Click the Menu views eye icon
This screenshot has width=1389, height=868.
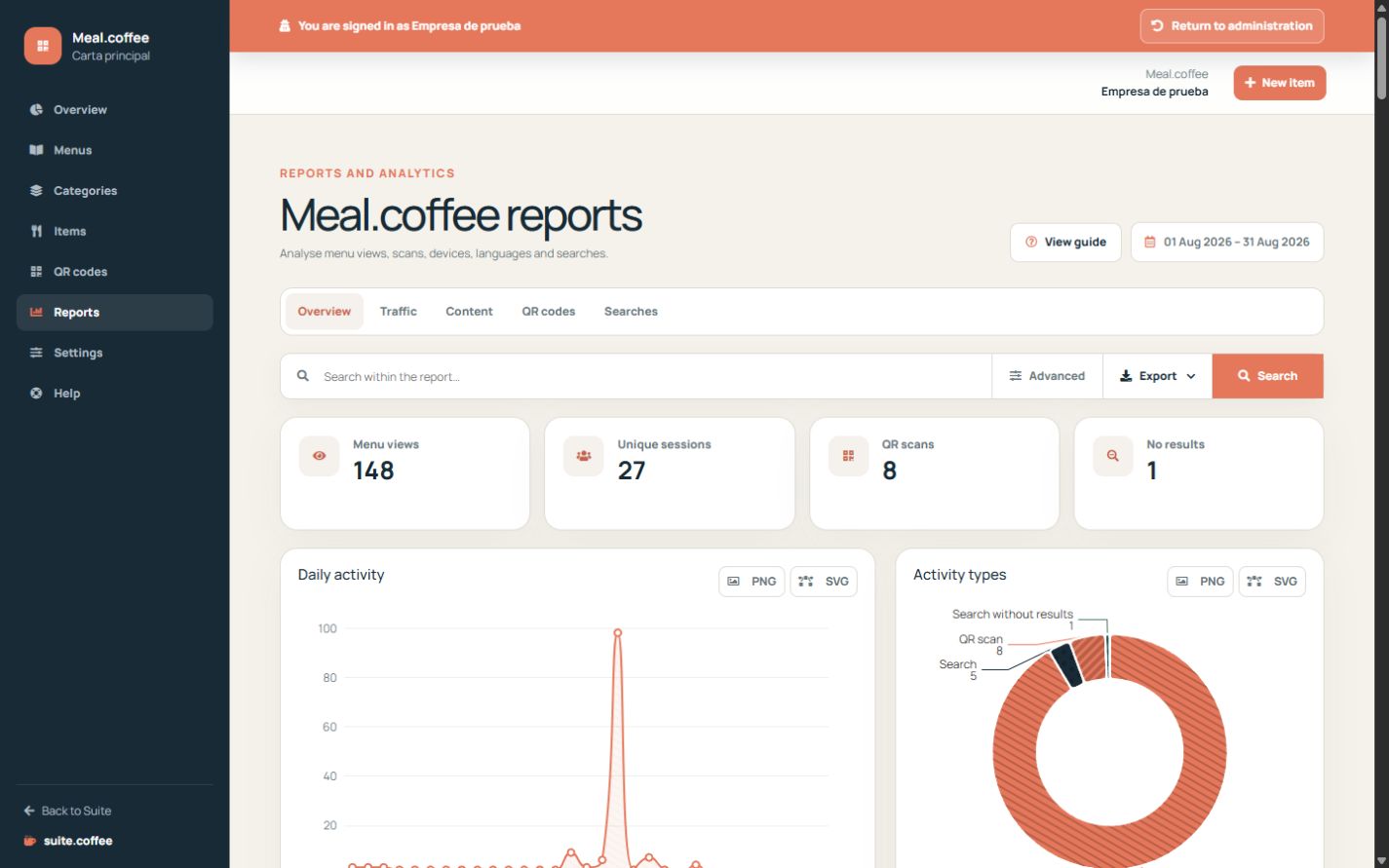point(319,456)
